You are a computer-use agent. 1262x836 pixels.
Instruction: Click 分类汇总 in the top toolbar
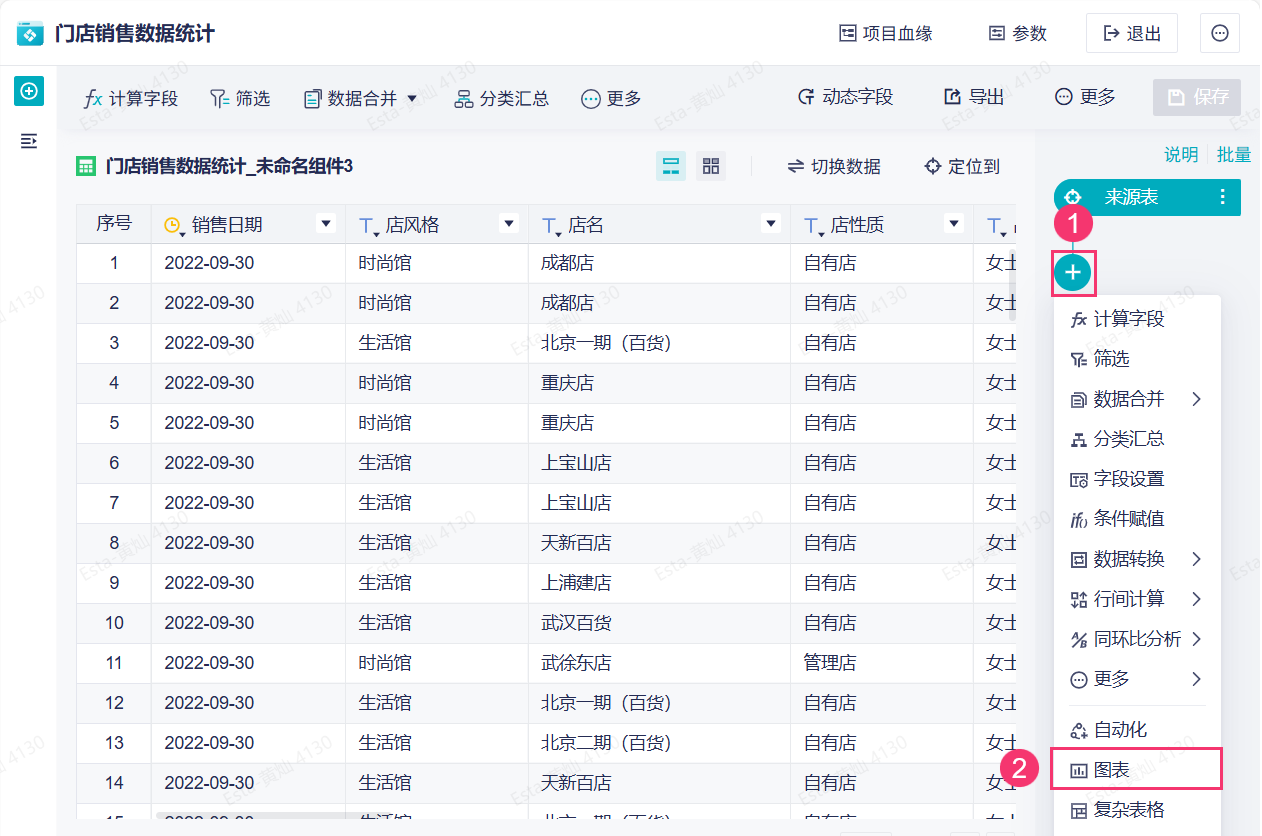tap(502, 98)
